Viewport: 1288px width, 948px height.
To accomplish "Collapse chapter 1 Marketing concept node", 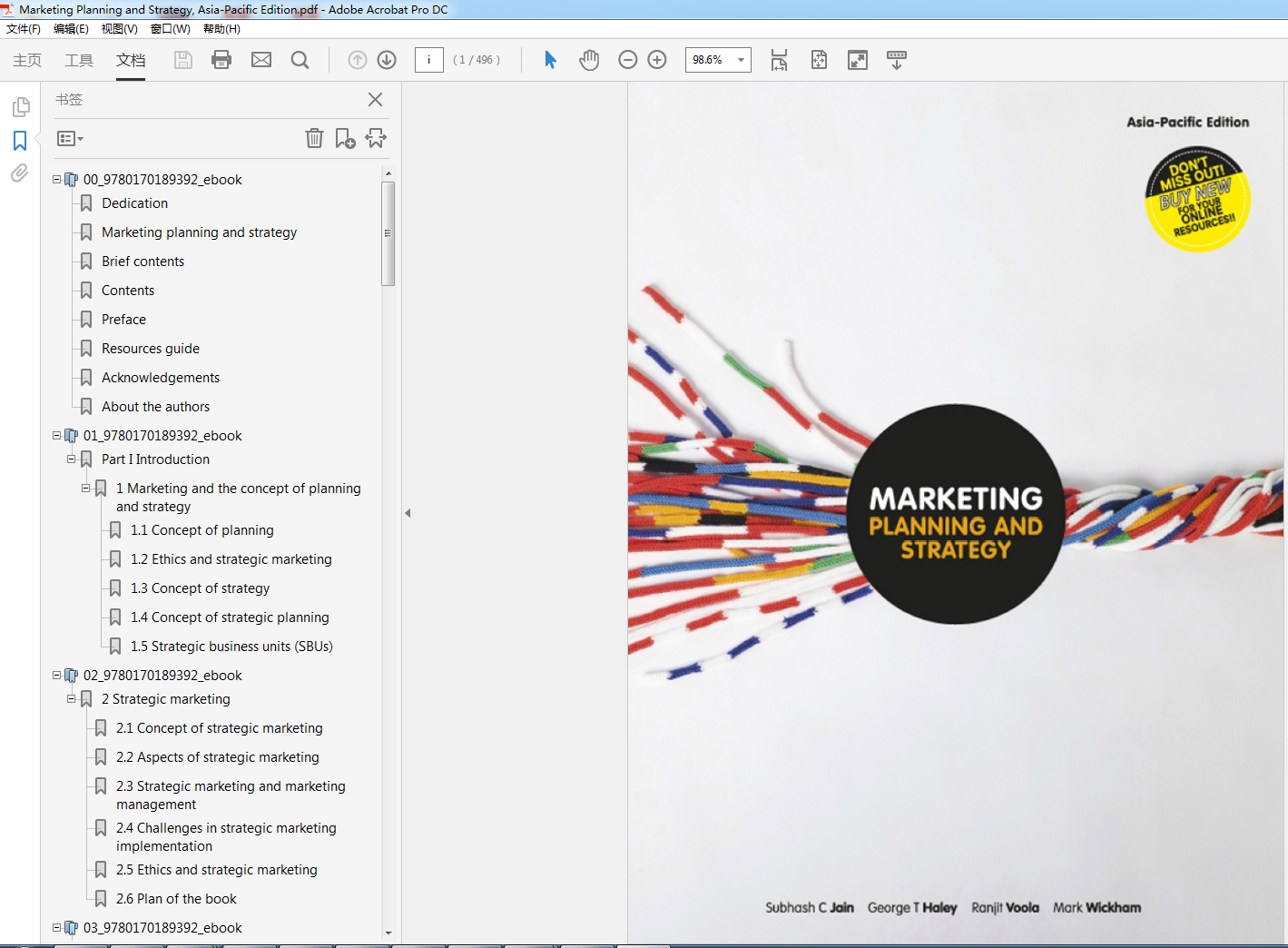I will point(86,489).
